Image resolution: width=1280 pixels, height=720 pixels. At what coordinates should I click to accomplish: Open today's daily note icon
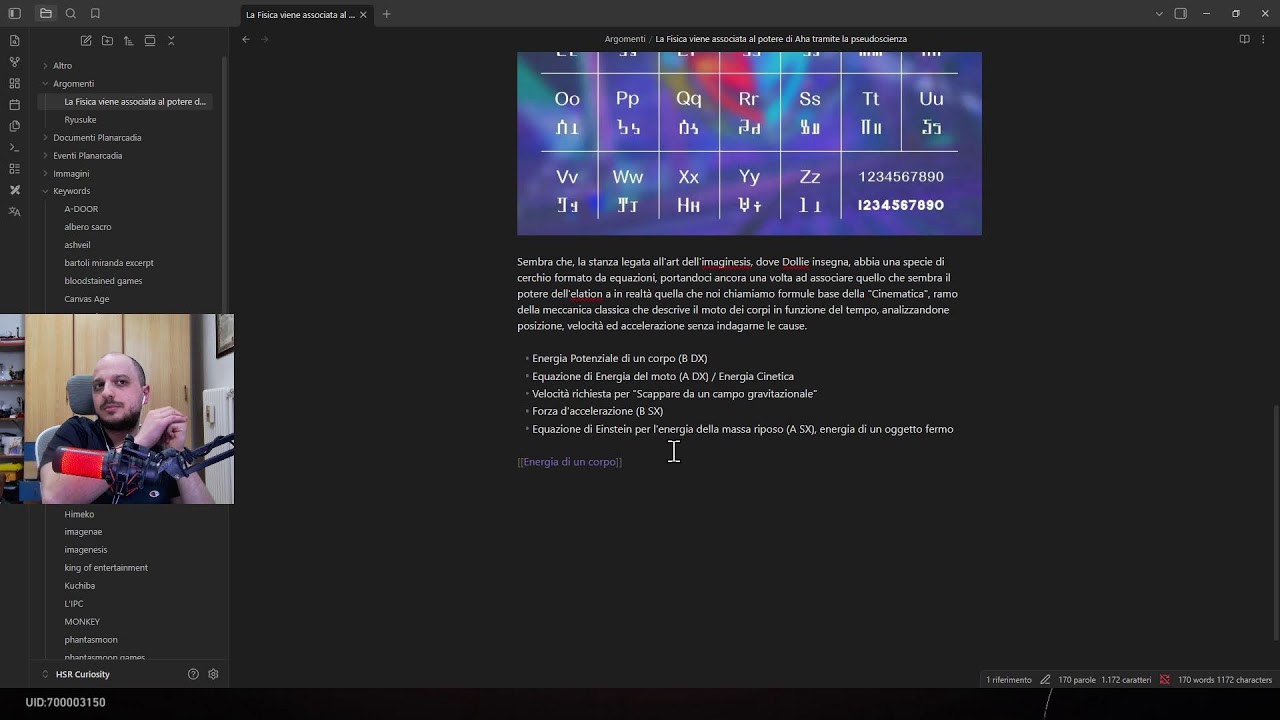point(14,105)
